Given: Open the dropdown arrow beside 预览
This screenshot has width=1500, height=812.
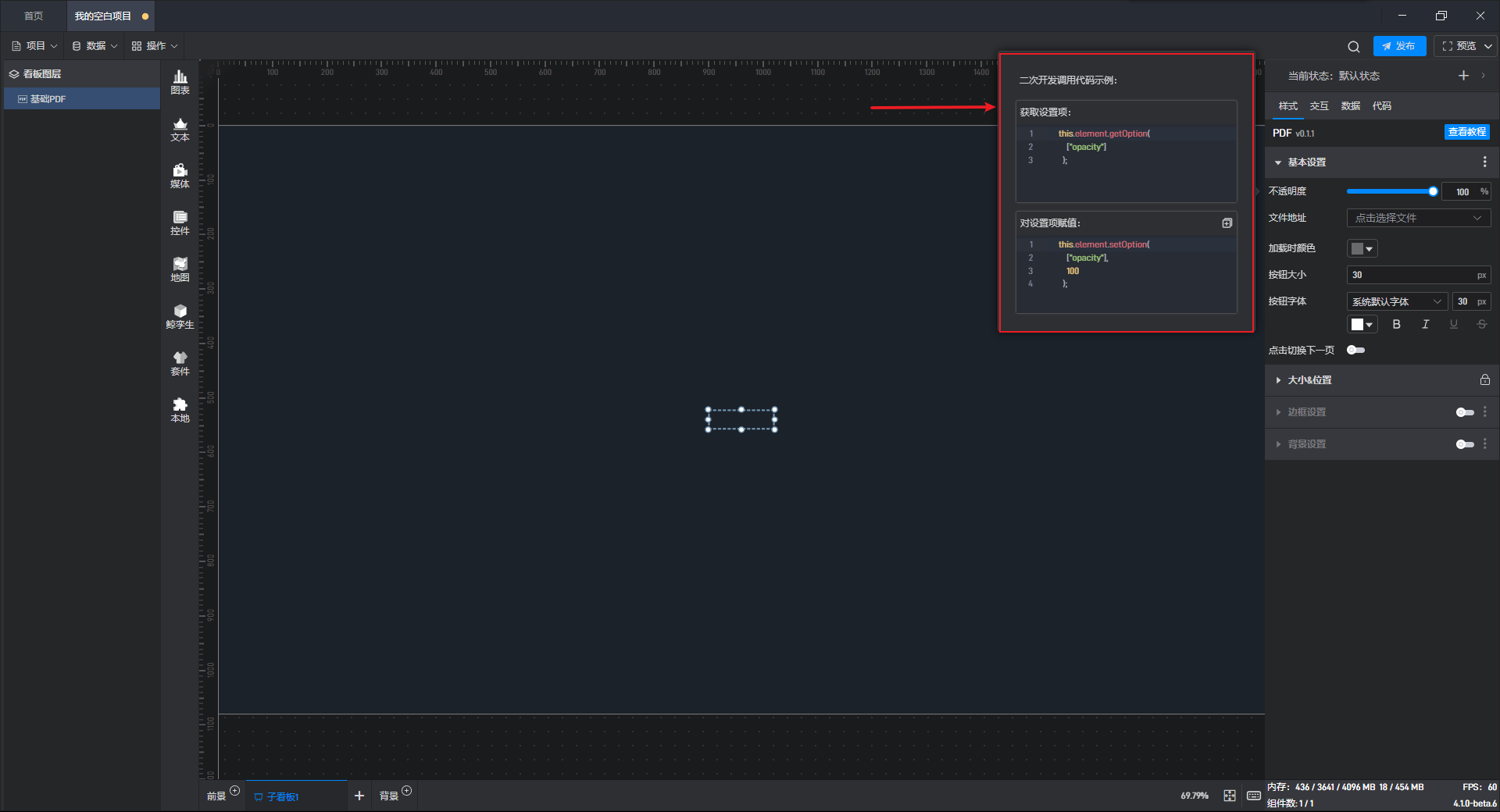Looking at the screenshot, I should click(x=1488, y=46).
